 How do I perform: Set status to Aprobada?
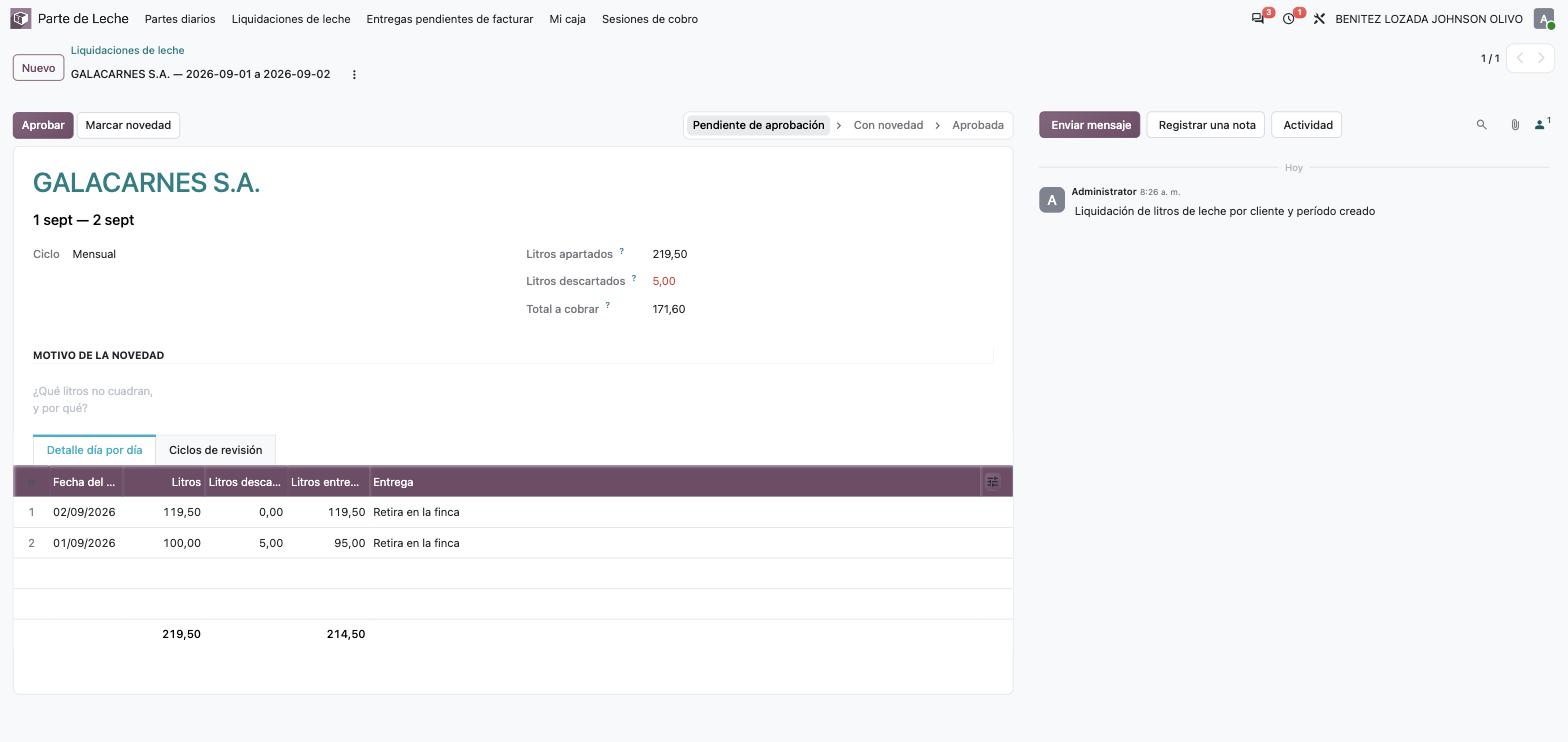click(x=978, y=125)
